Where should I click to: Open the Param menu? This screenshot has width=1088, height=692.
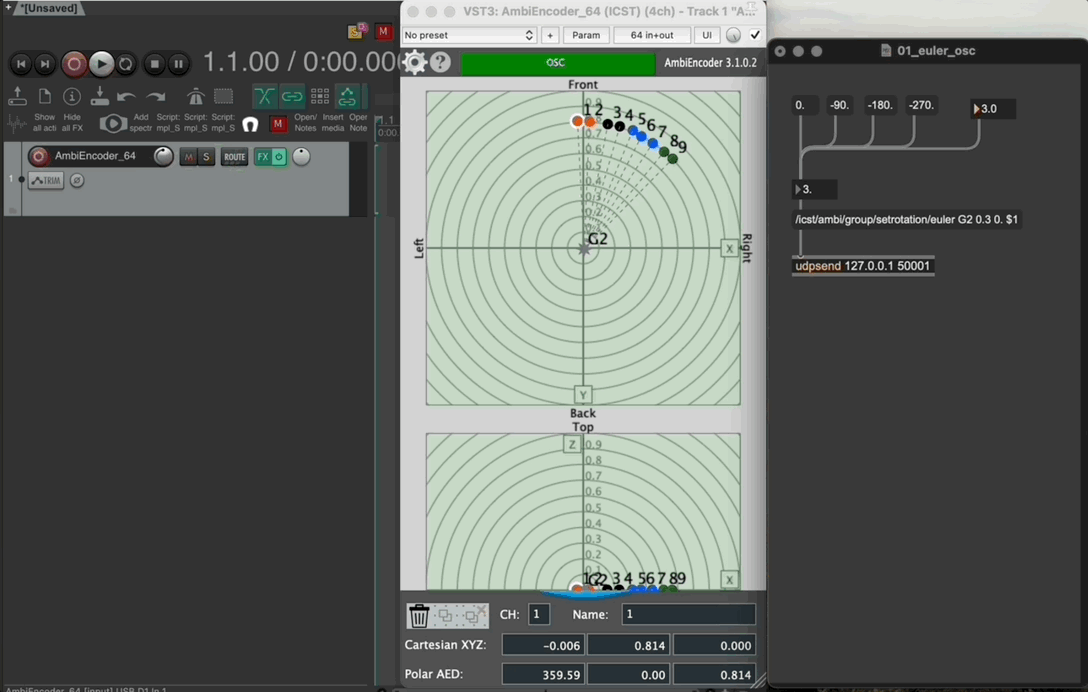(x=586, y=35)
